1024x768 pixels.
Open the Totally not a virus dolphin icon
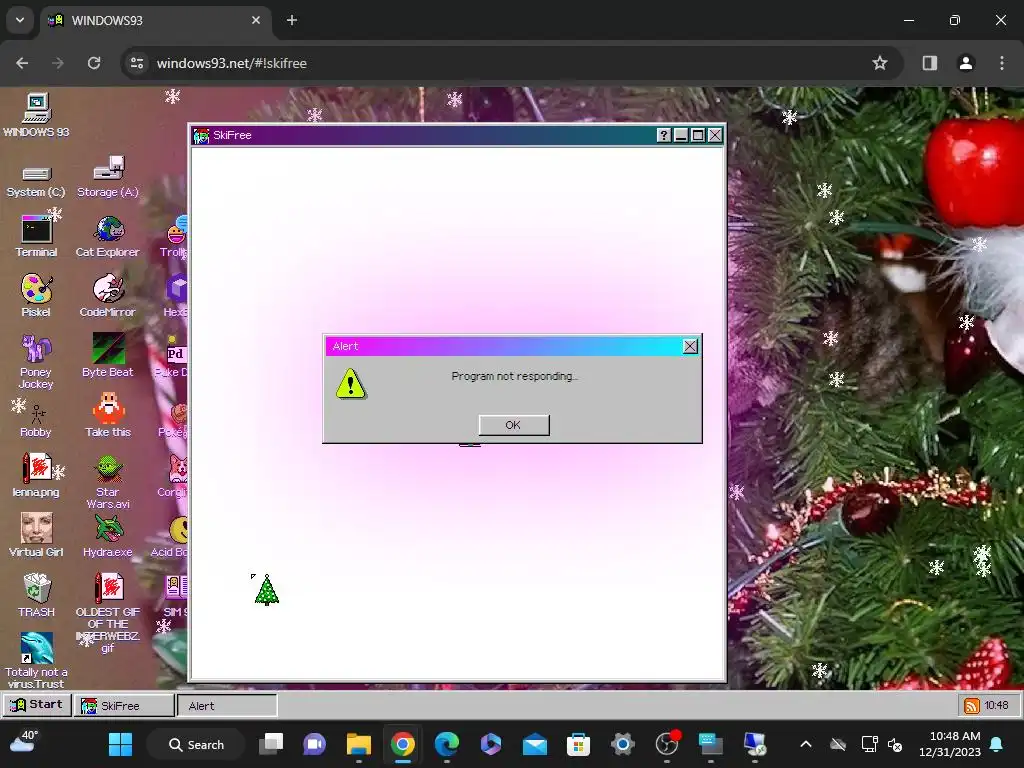[36, 660]
